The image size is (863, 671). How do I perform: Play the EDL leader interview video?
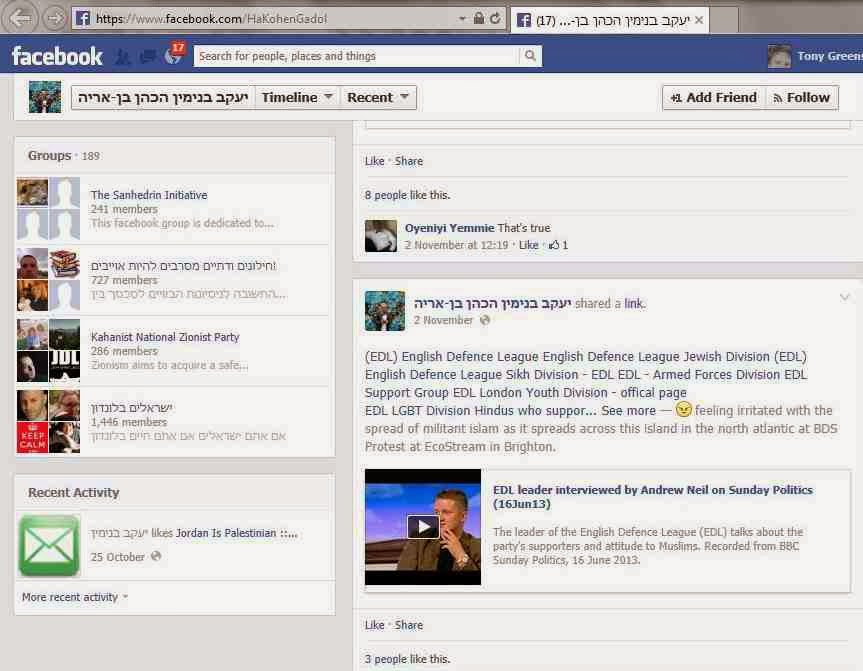(423, 527)
